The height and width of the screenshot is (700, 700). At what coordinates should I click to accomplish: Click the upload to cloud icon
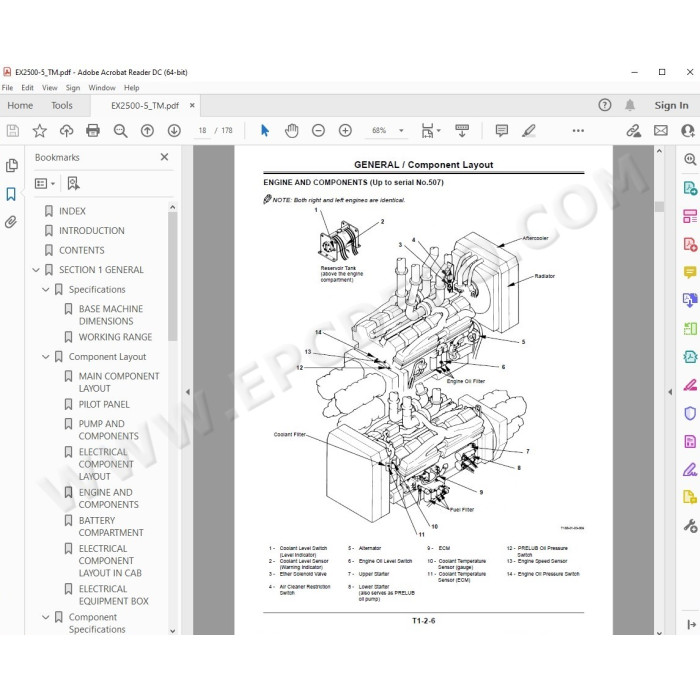point(67,131)
